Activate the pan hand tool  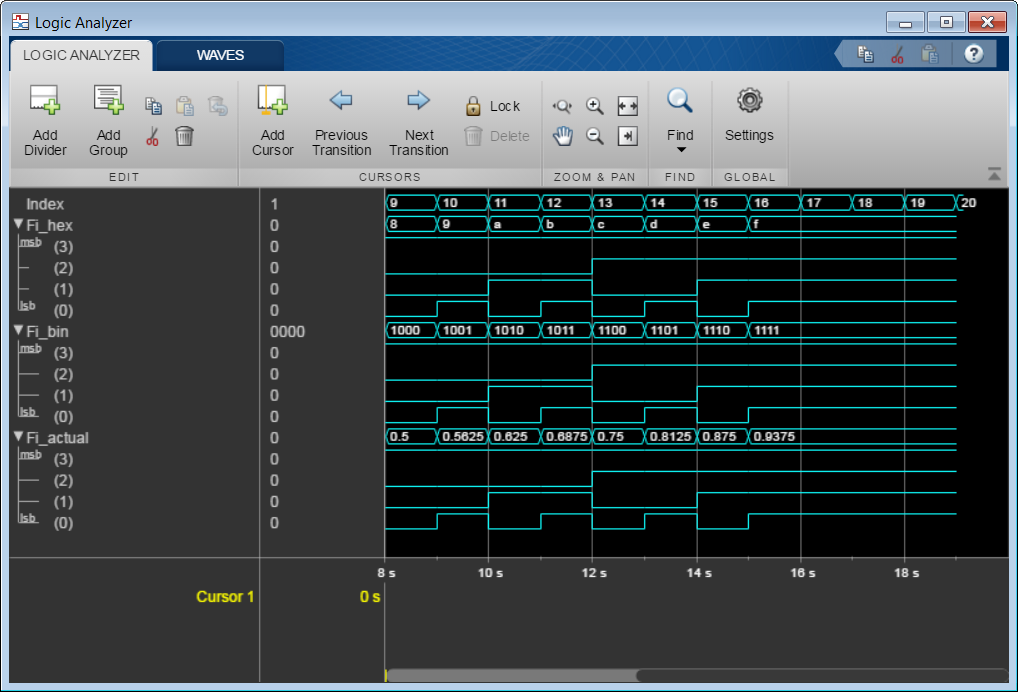[x=563, y=136]
